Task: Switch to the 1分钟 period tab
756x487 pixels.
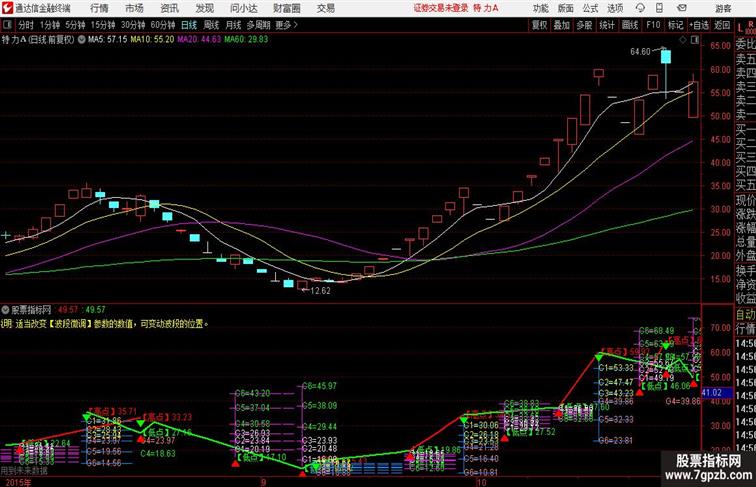Action: pyautogui.click(x=50, y=25)
